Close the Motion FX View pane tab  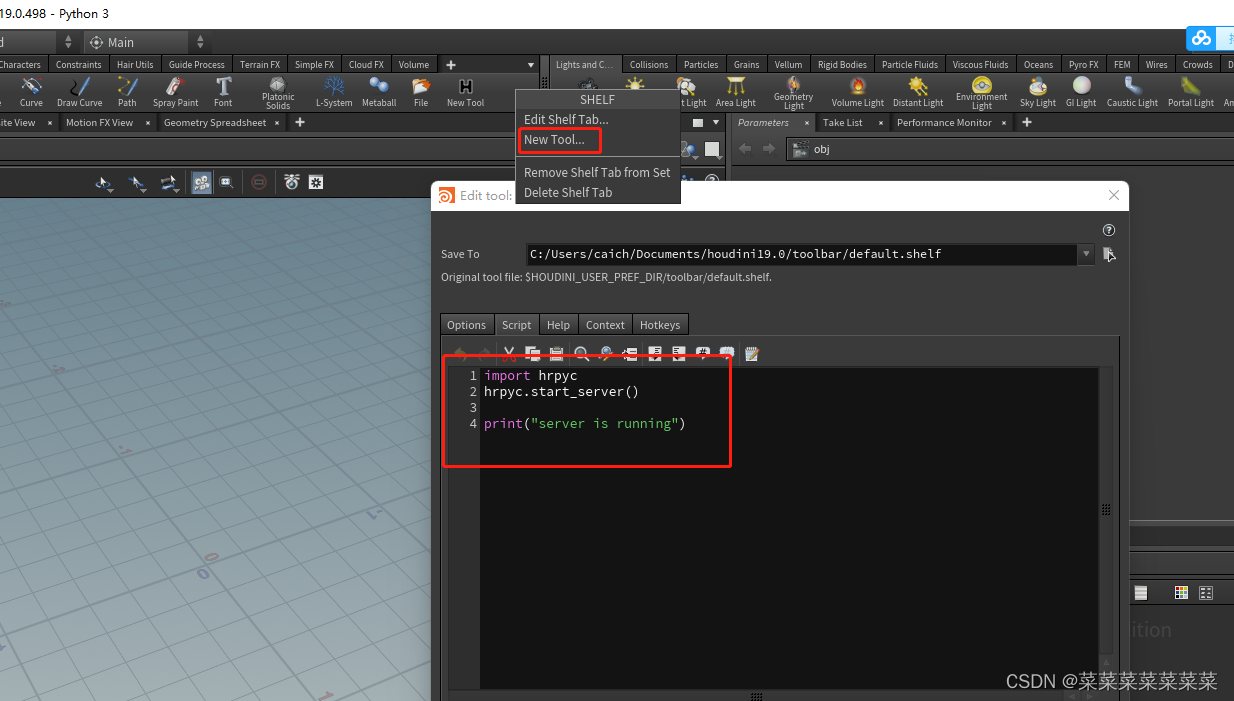pos(148,122)
